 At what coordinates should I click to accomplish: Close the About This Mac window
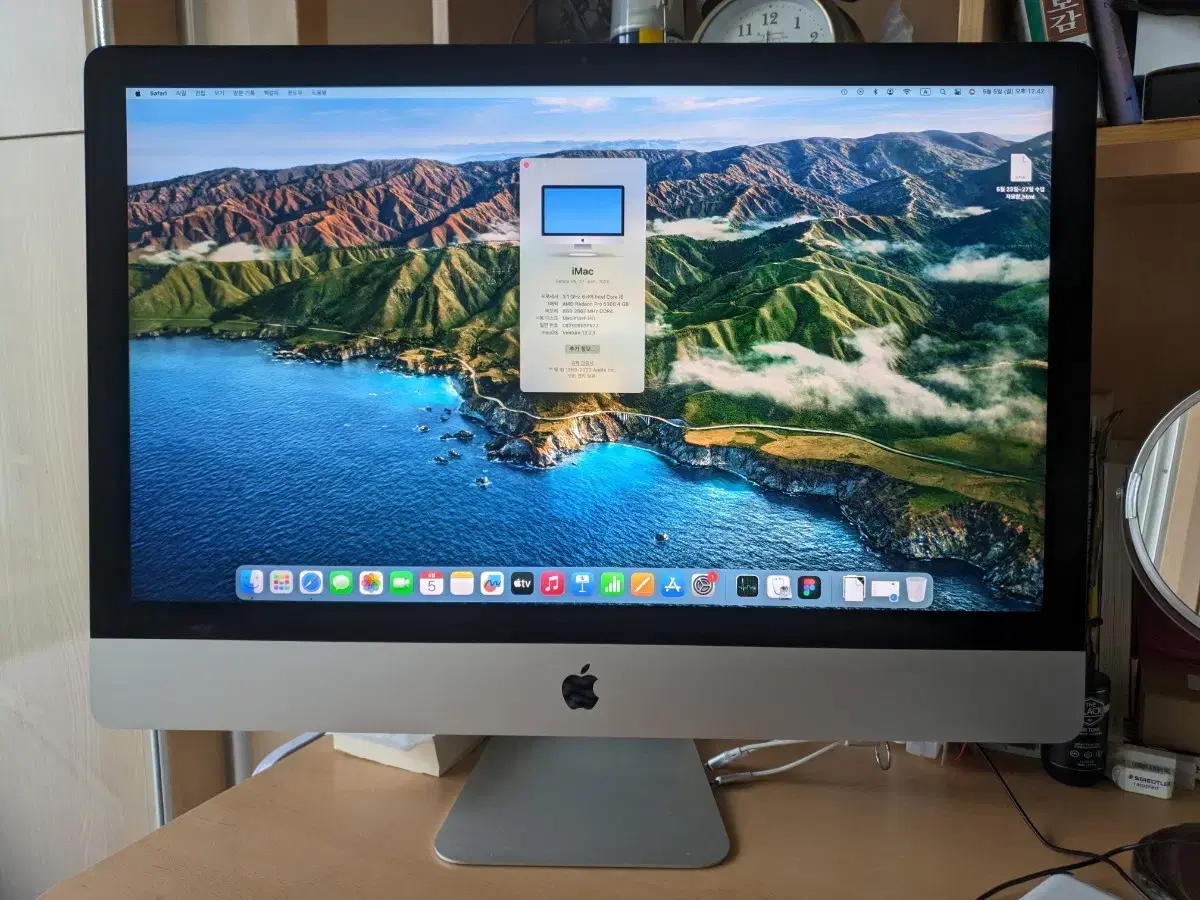click(526, 164)
